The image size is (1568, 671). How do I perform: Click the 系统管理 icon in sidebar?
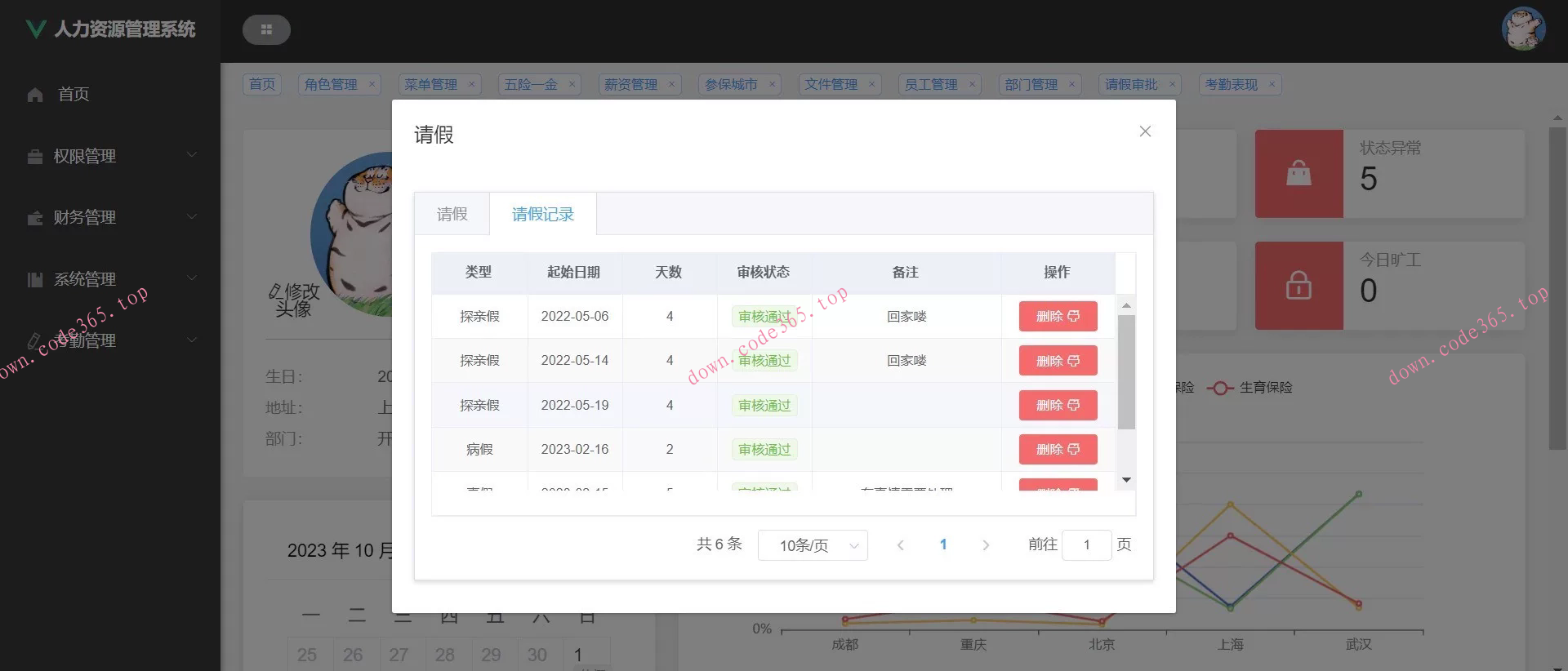(35, 279)
